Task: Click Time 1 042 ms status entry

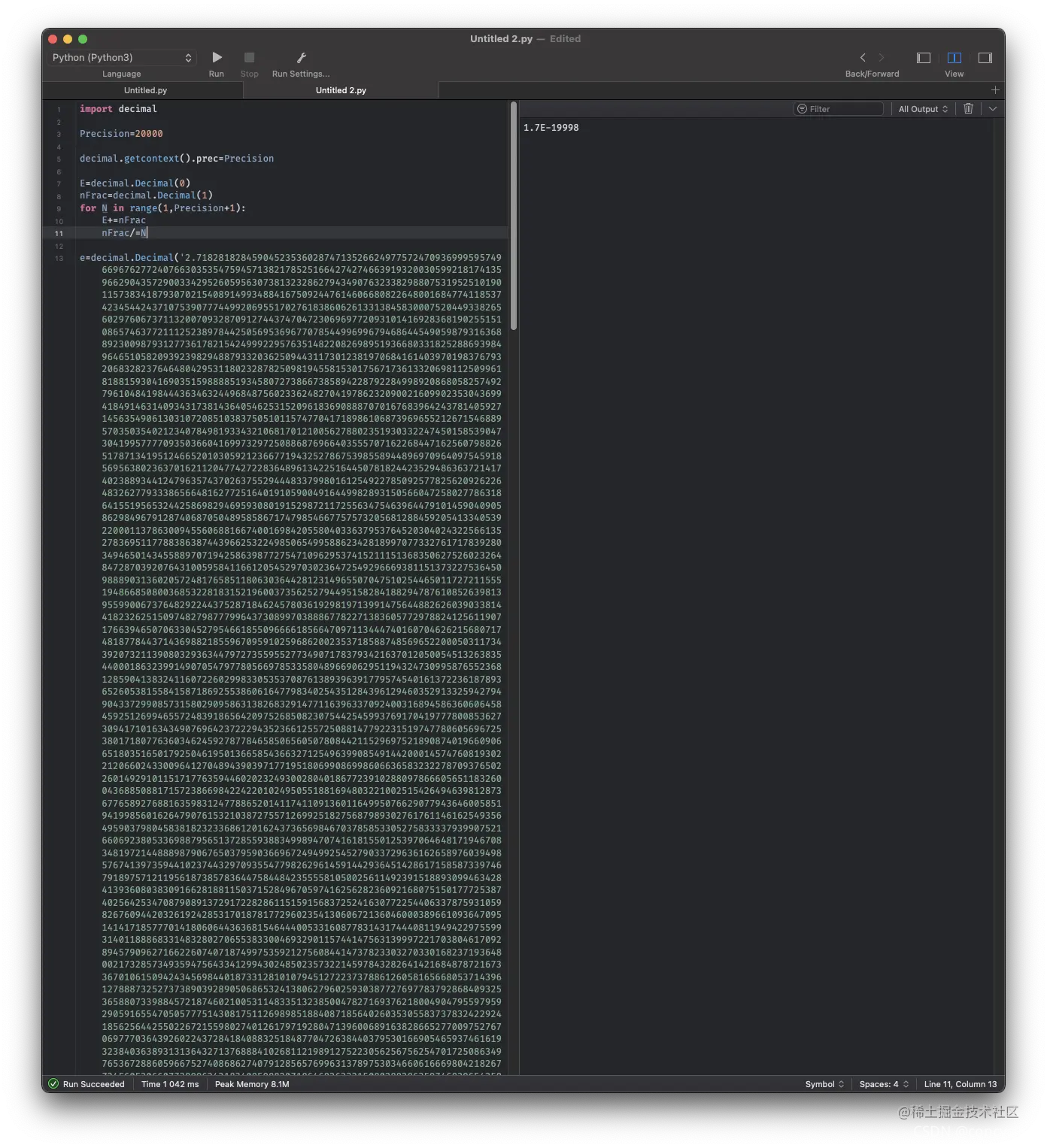Action: click(x=170, y=1084)
